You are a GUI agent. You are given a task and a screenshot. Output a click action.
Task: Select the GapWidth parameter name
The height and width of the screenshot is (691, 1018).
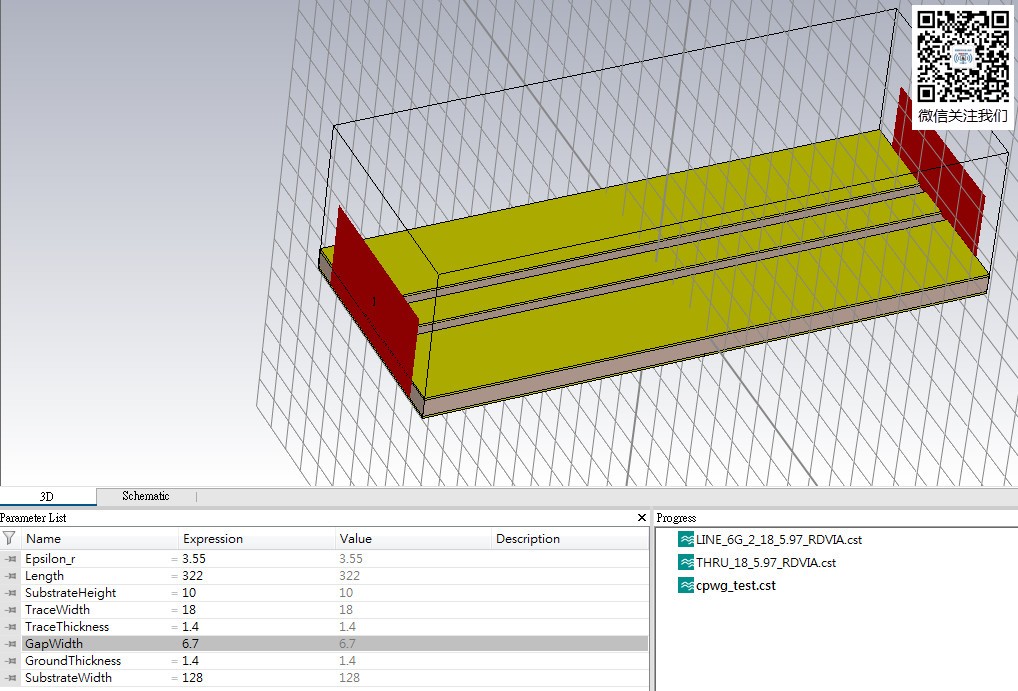(x=54, y=644)
